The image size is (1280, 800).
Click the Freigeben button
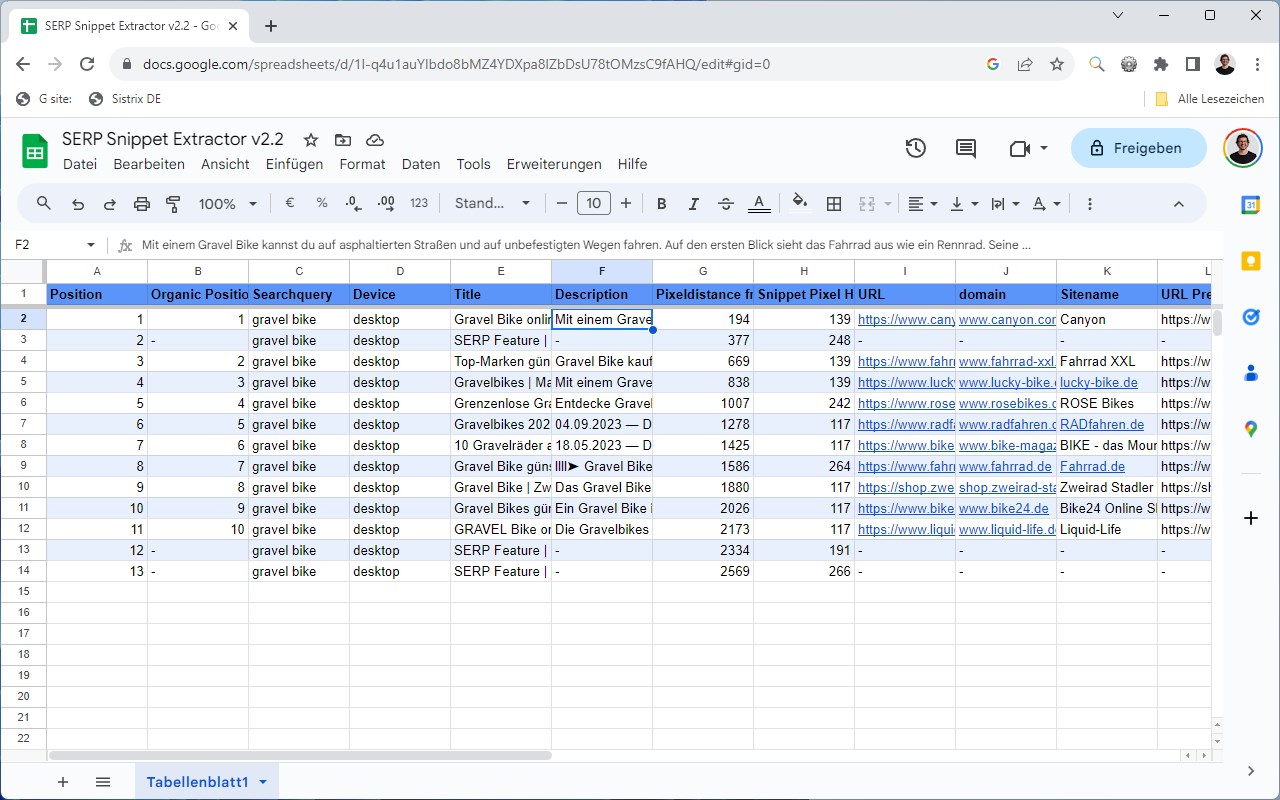1138,147
